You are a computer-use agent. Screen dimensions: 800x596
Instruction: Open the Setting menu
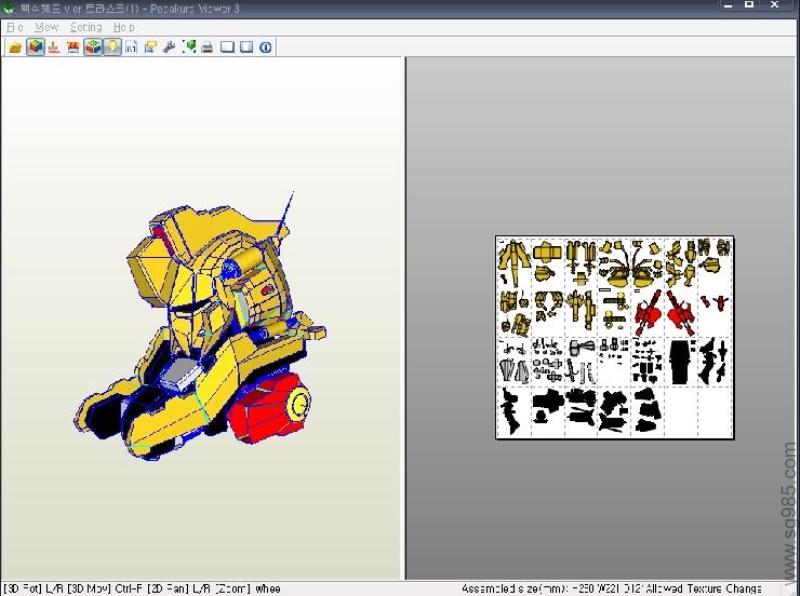pyautogui.click(x=86, y=27)
